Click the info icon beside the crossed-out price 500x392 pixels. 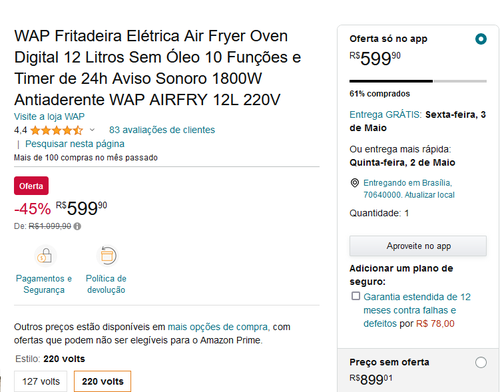tap(77, 226)
